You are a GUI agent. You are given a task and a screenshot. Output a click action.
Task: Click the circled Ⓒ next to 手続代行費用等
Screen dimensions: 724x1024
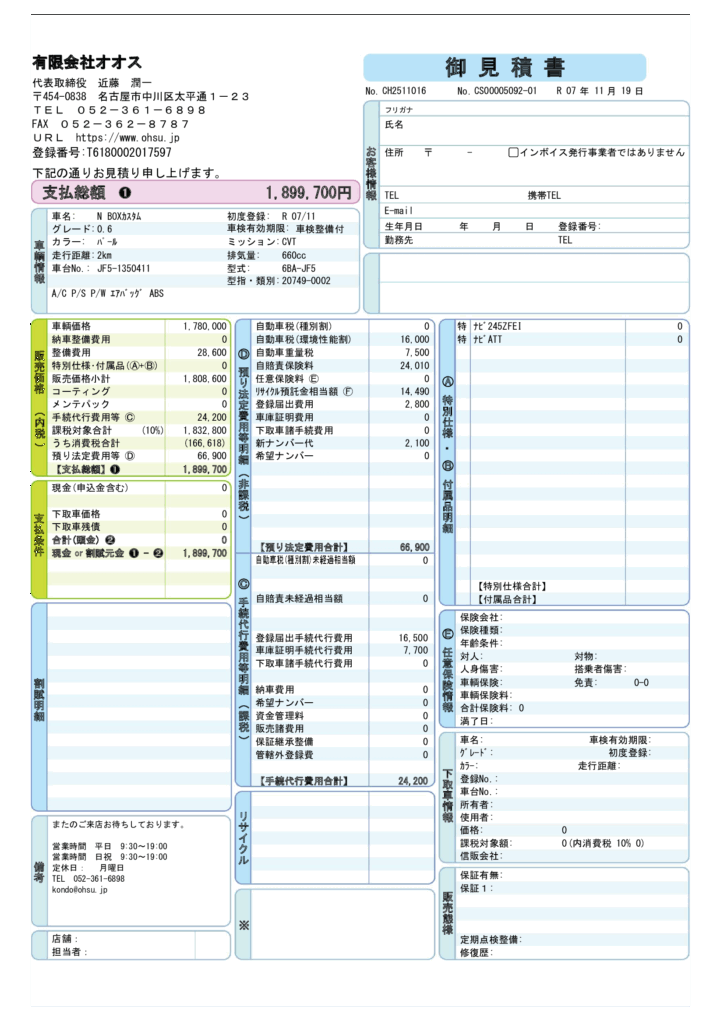[x=129, y=417]
